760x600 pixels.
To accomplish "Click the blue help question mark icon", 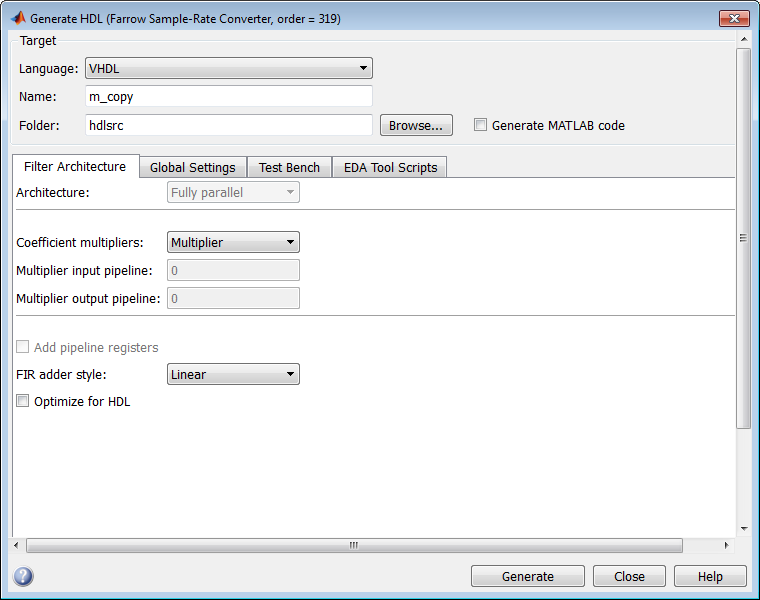I will pyautogui.click(x=23, y=576).
